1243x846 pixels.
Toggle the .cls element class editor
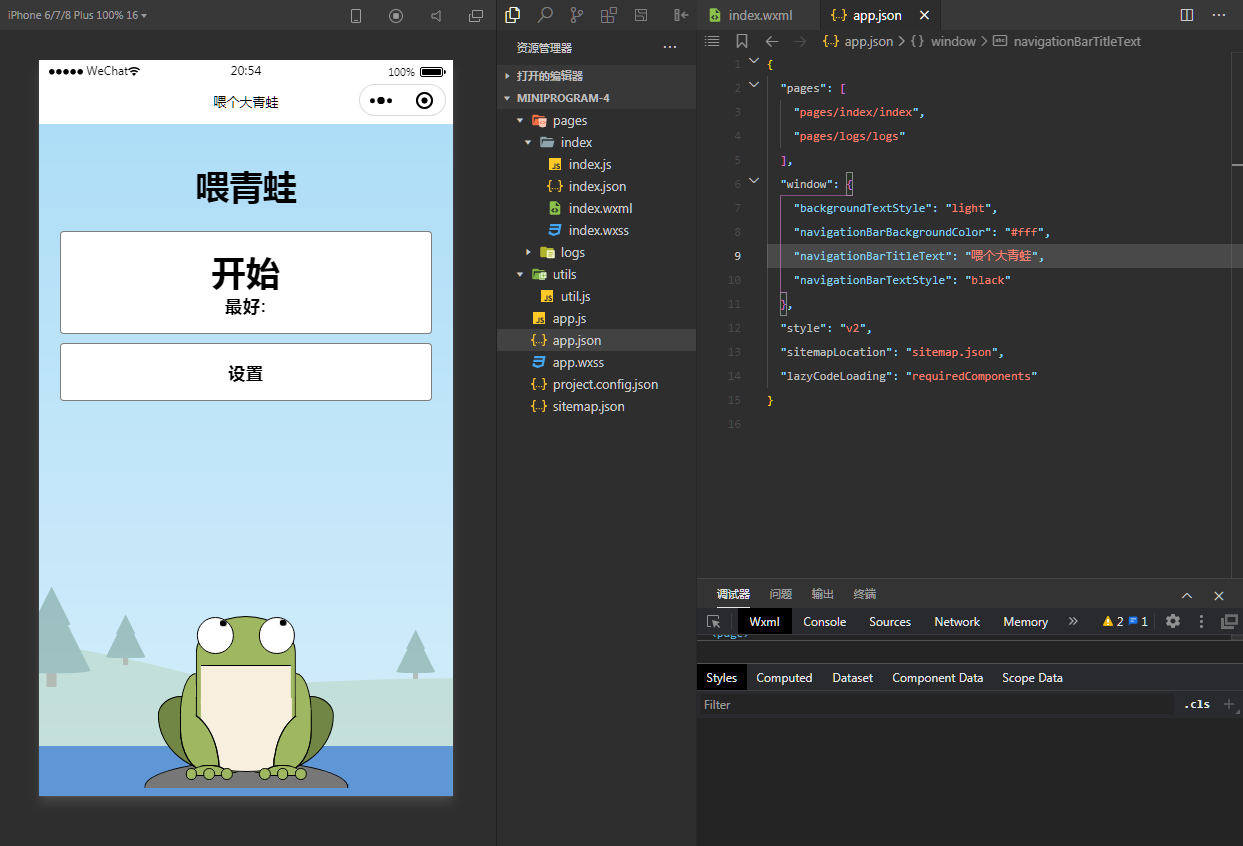pyautogui.click(x=1196, y=704)
